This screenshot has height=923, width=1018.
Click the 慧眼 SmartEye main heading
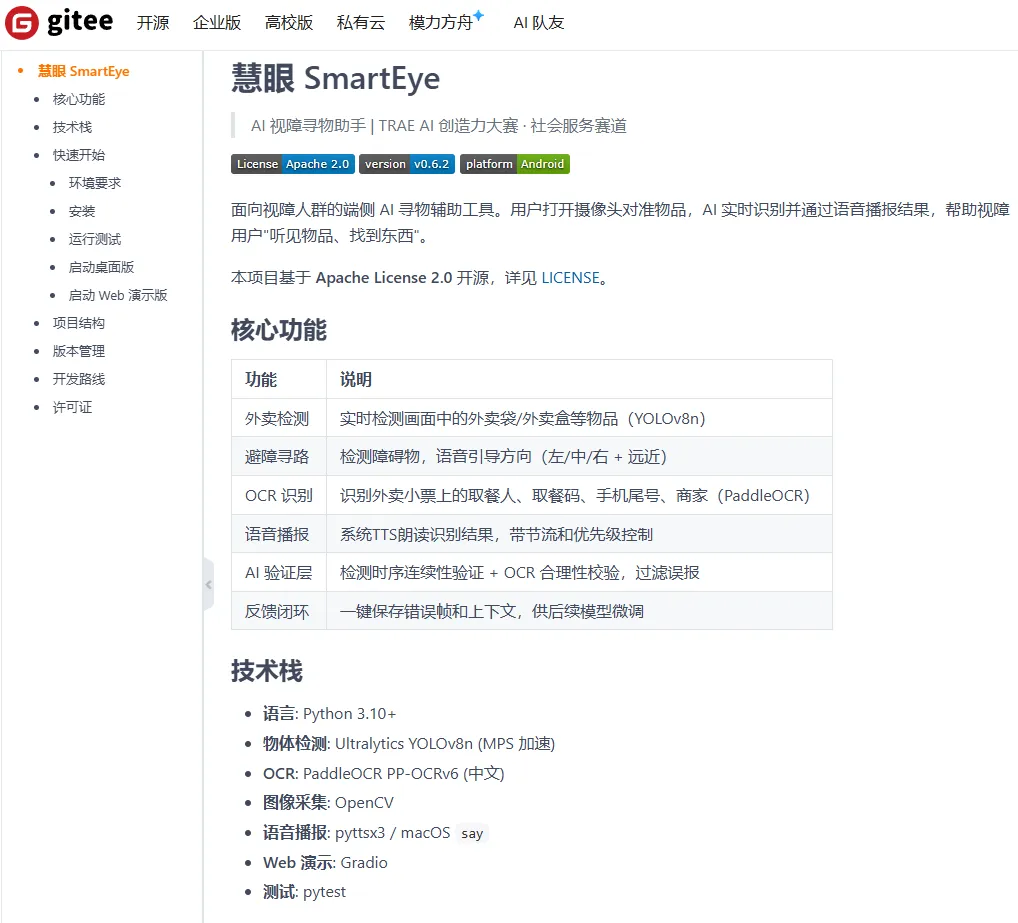[x=336, y=78]
